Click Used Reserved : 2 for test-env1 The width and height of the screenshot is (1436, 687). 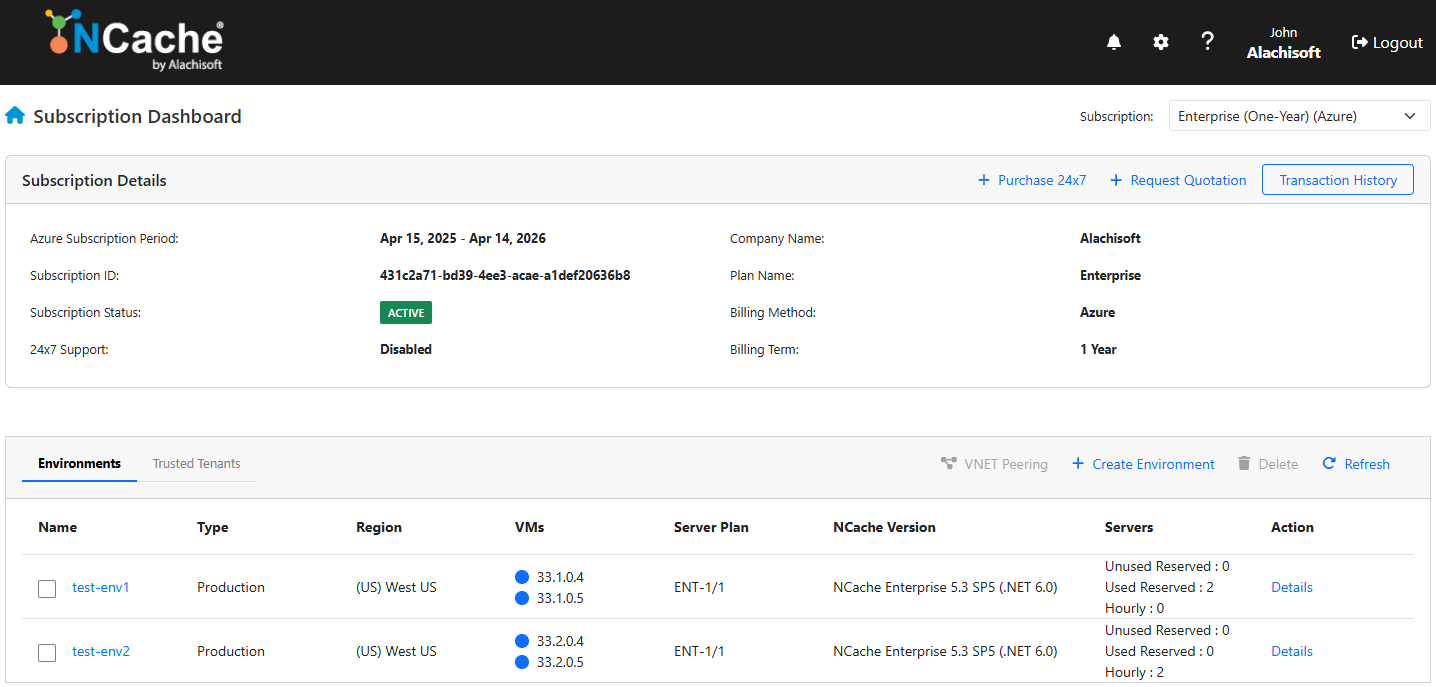click(x=1159, y=587)
